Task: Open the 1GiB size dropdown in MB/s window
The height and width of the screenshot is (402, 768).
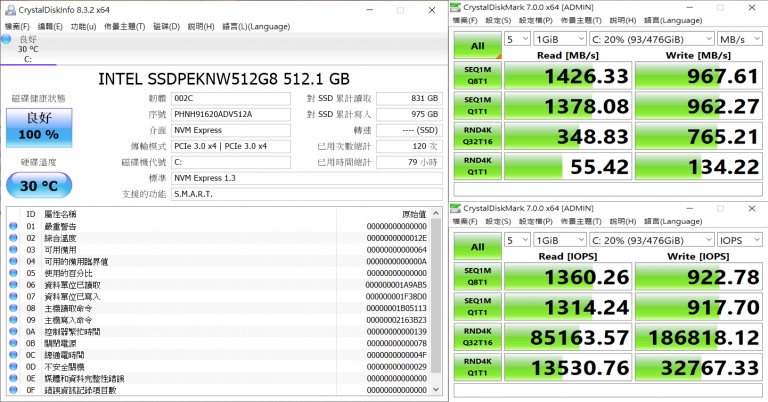Action: coord(559,39)
